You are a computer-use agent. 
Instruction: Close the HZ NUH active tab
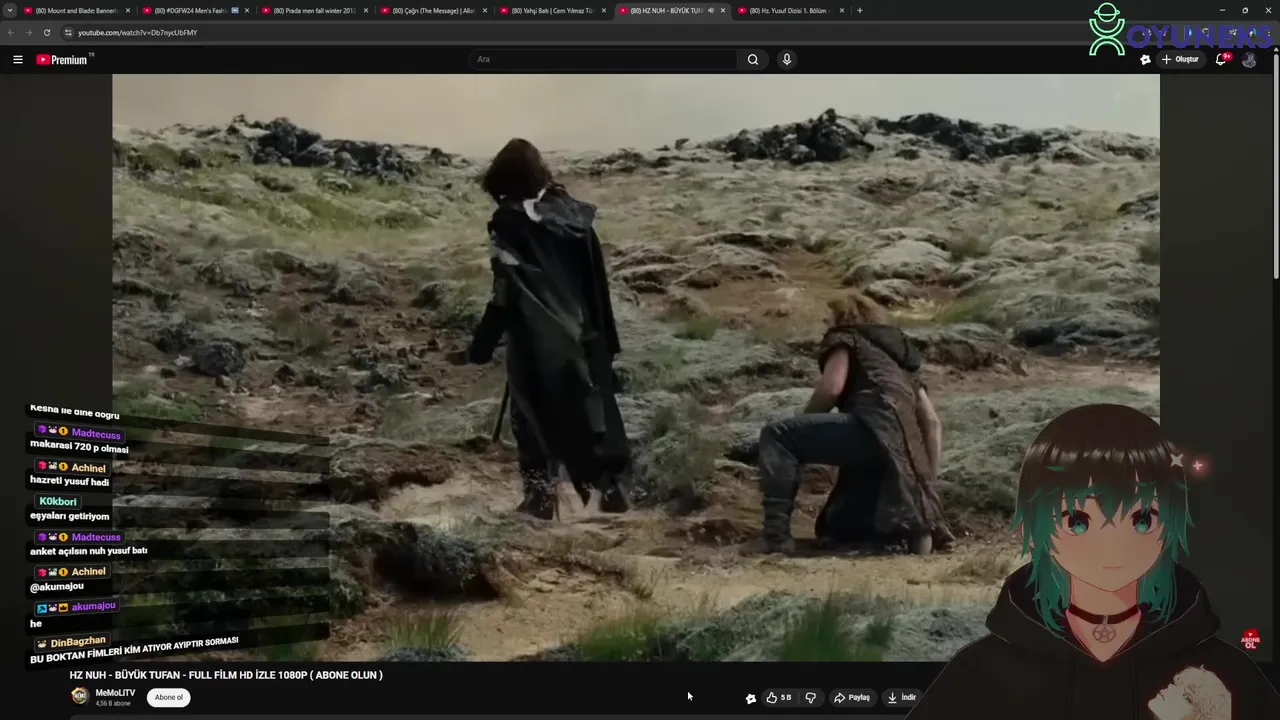723,10
